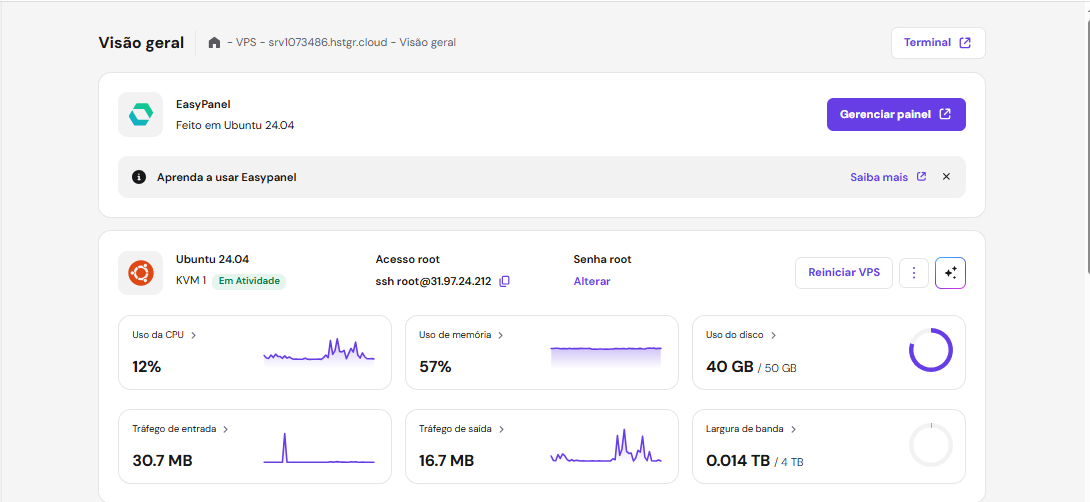The width and height of the screenshot is (1090, 502).
Task: Click the info icon in banner
Action: pyautogui.click(x=139, y=177)
